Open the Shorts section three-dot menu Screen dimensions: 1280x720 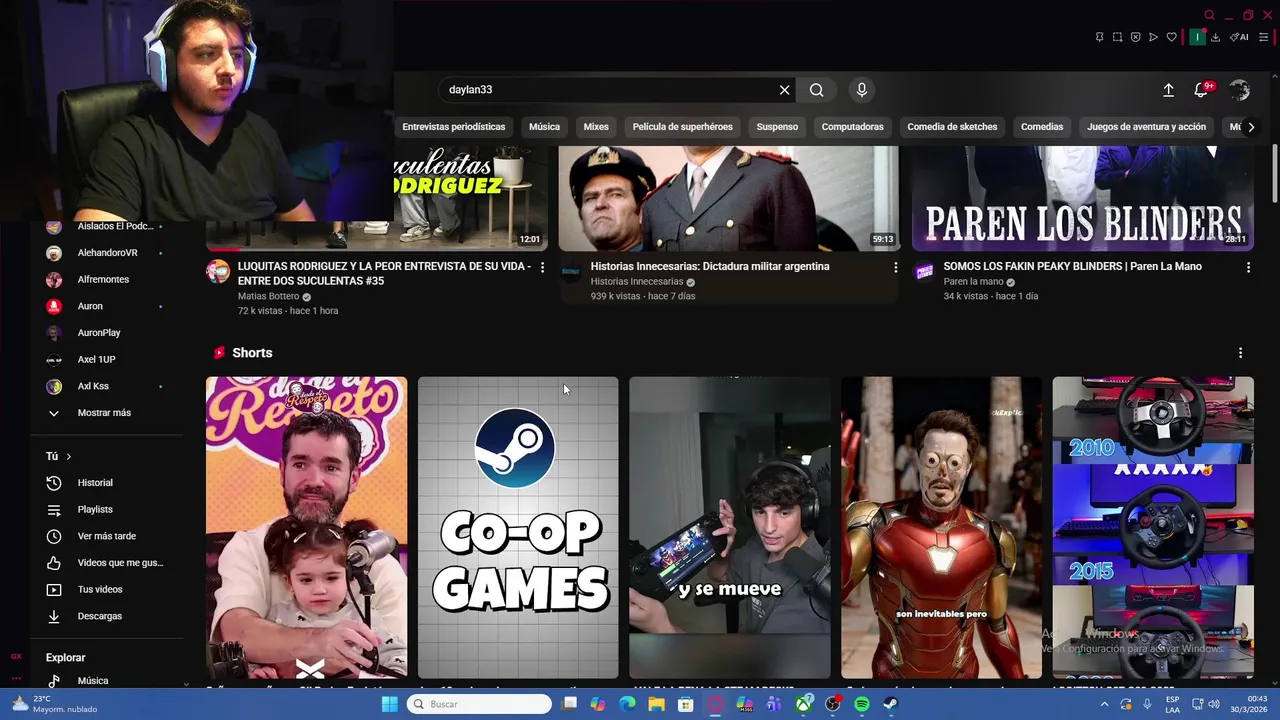[1240, 353]
